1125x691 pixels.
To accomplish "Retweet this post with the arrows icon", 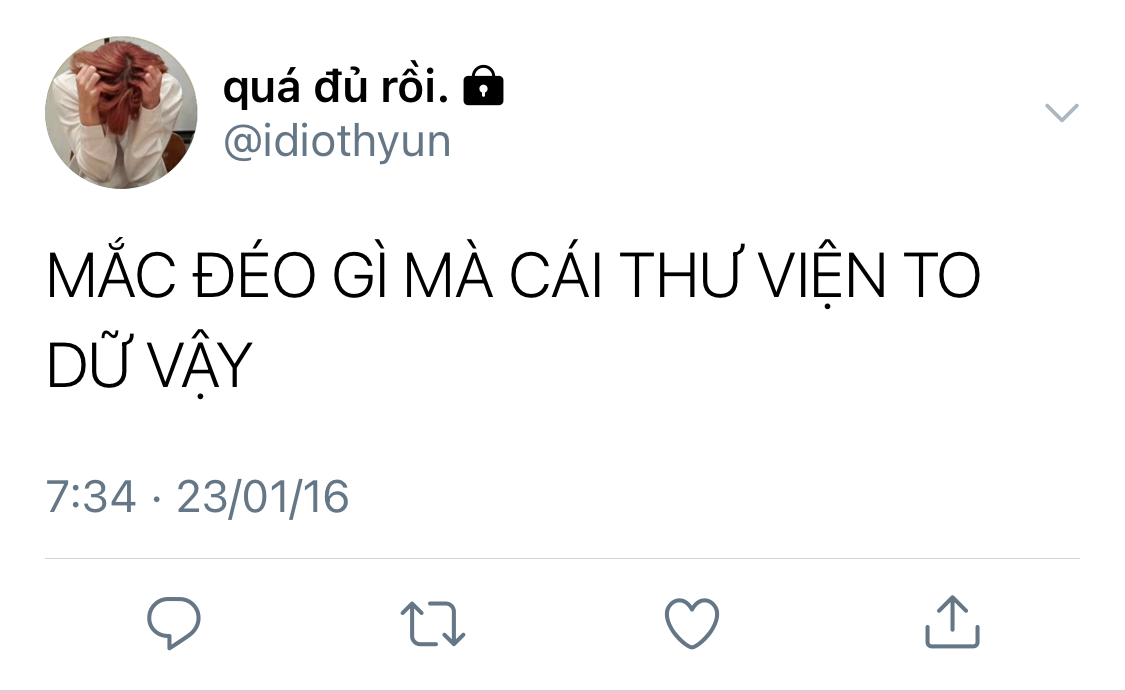I will coord(433,623).
